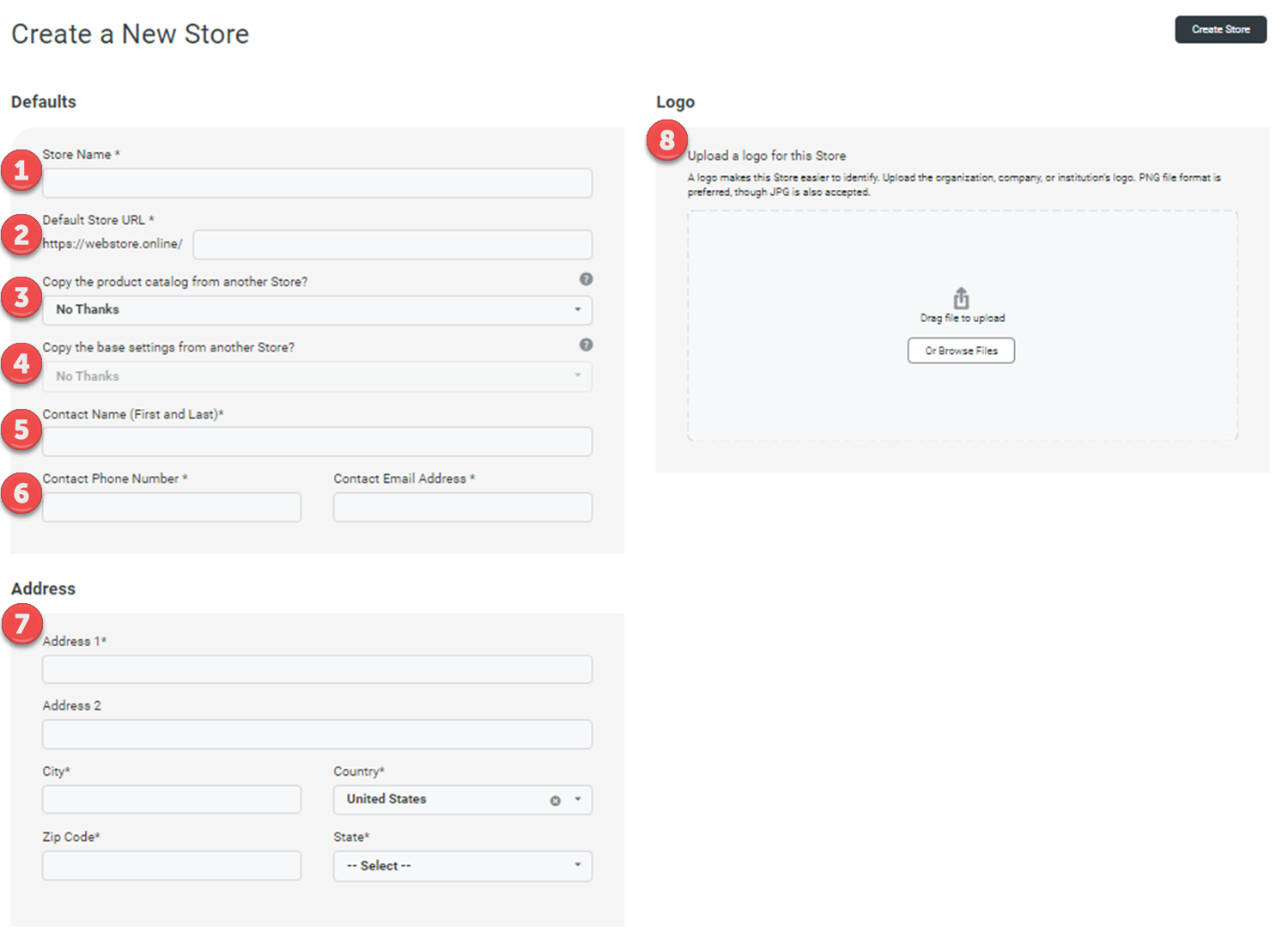
Task: Click the Address 1 input field
Action: (x=317, y=669)
